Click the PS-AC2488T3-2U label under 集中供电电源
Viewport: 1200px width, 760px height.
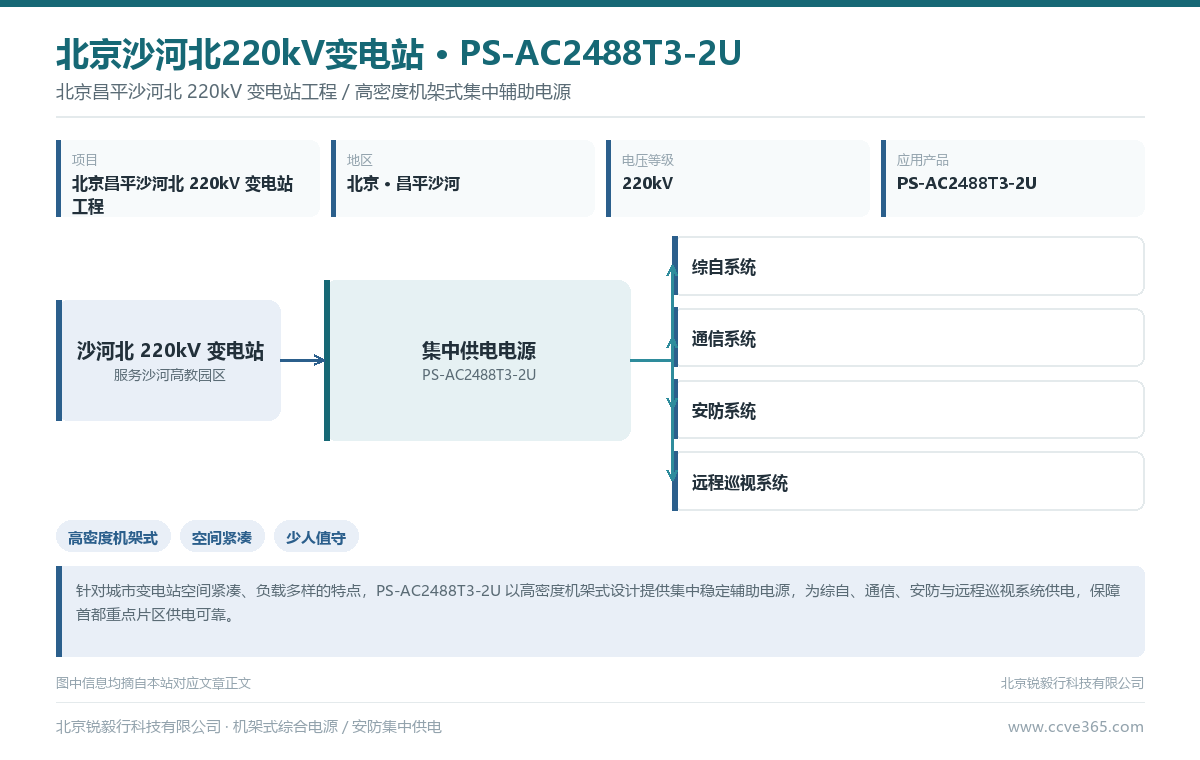[x=479, y=375]
